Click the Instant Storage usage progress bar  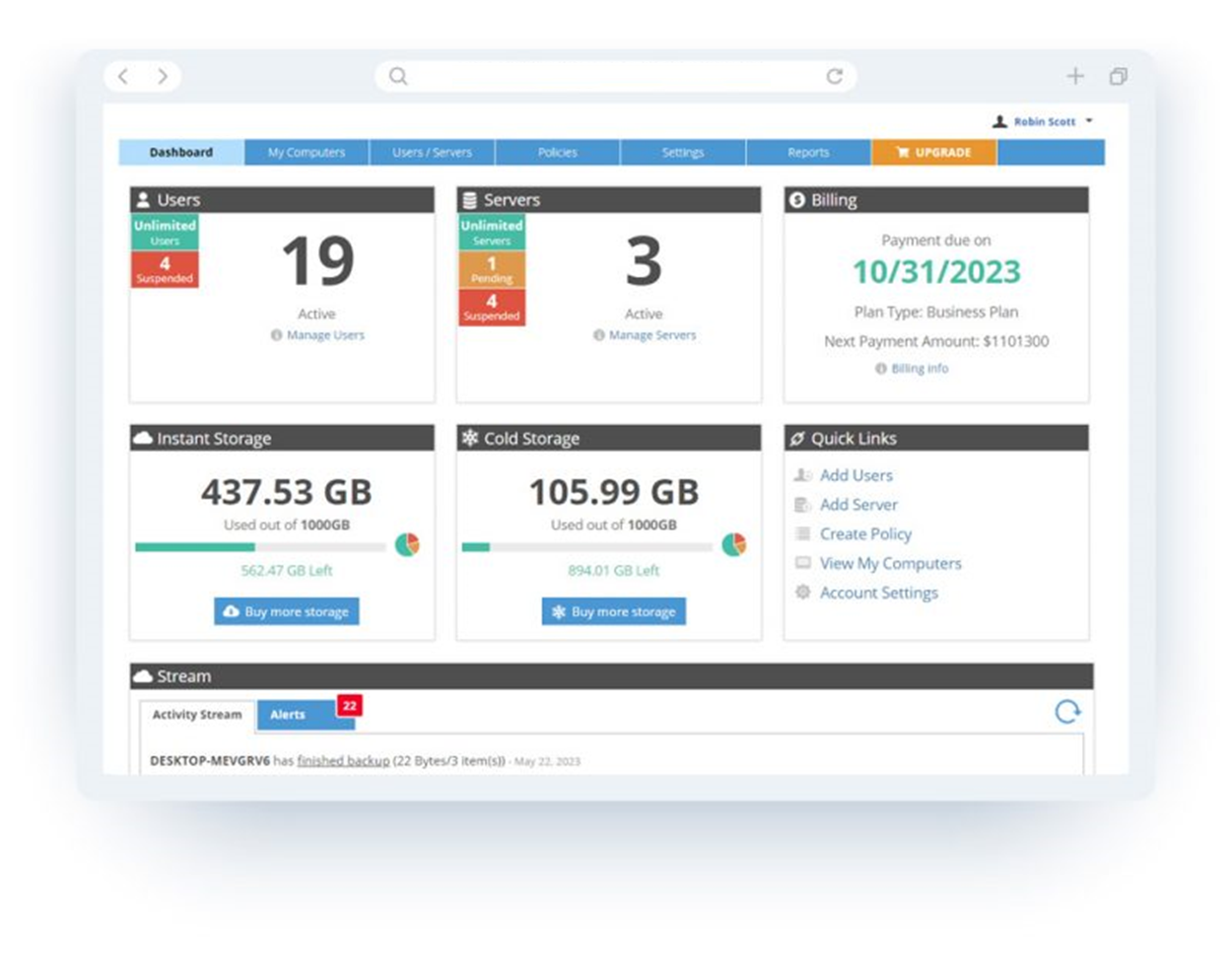260,546
